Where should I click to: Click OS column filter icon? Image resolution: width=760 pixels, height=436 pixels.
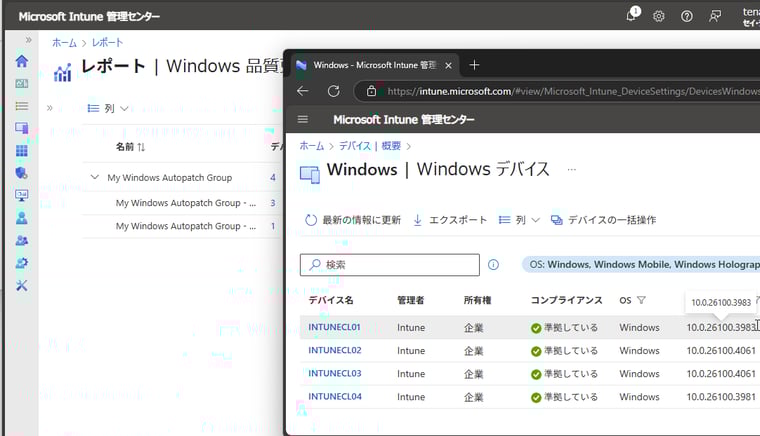(x=641, y=300)
